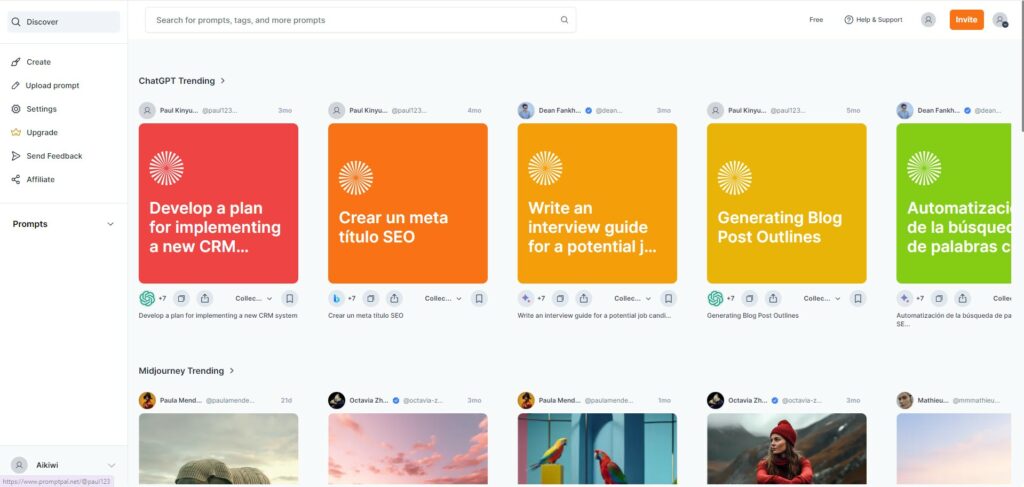This screenshot has width=1024, height=487.
Task: Bookmark the CRM plan prompt
Action: tap(290, 298)
